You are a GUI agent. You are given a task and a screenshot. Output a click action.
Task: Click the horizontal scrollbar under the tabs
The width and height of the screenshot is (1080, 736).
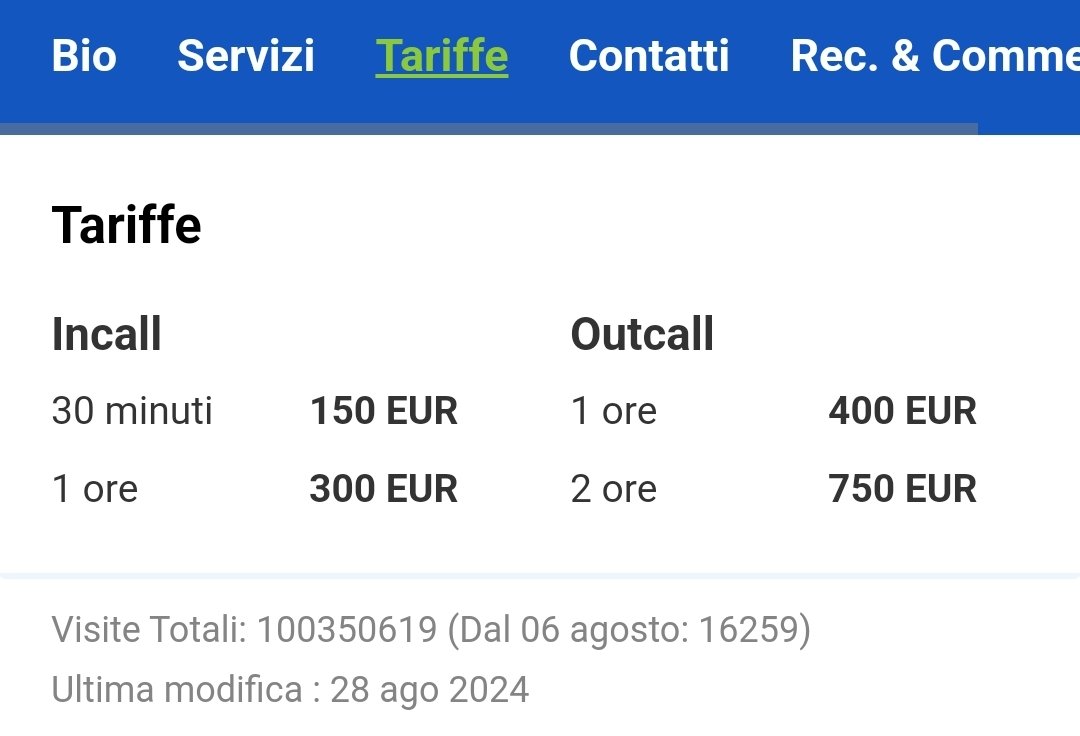tap(489, 129)
